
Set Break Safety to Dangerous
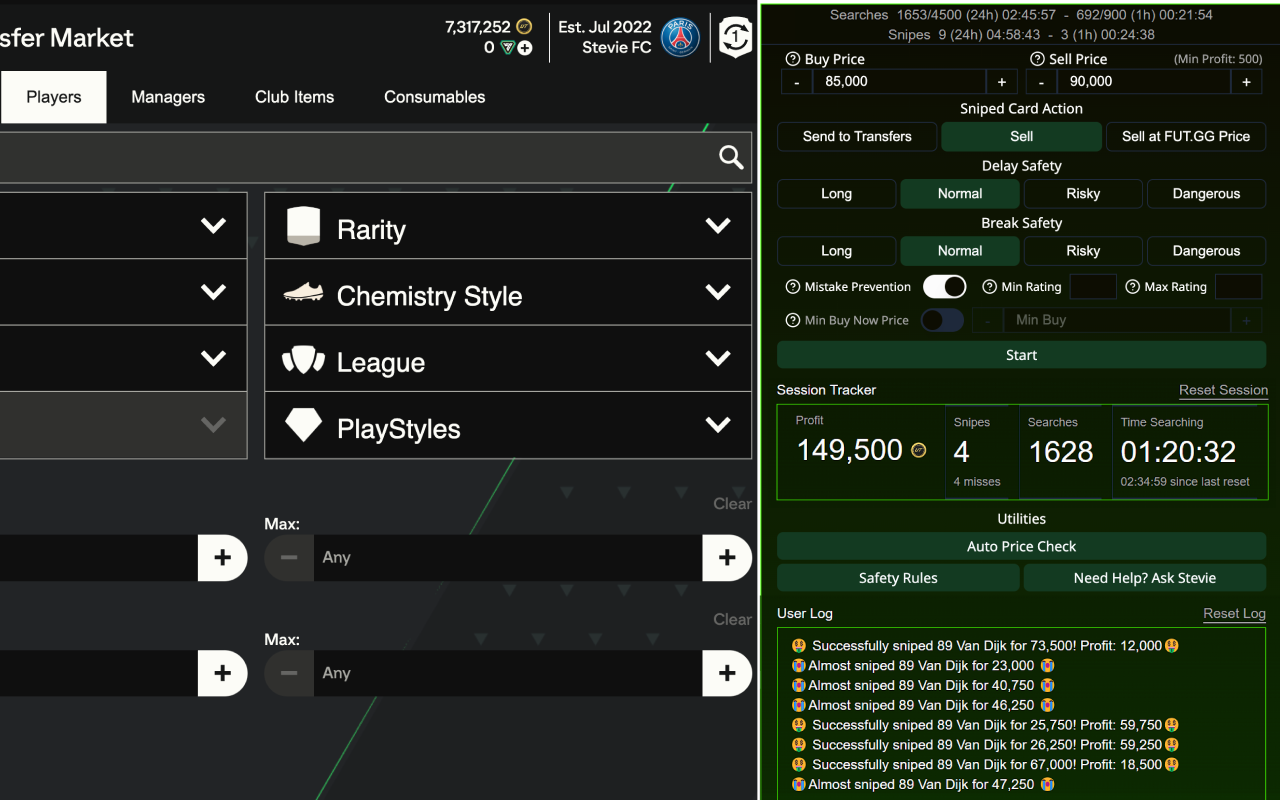(1206, 251)
